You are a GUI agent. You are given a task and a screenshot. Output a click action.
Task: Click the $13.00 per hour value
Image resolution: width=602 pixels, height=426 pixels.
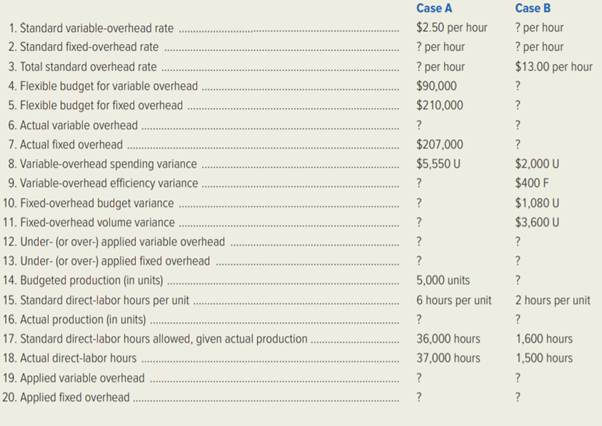coord(553,66)
